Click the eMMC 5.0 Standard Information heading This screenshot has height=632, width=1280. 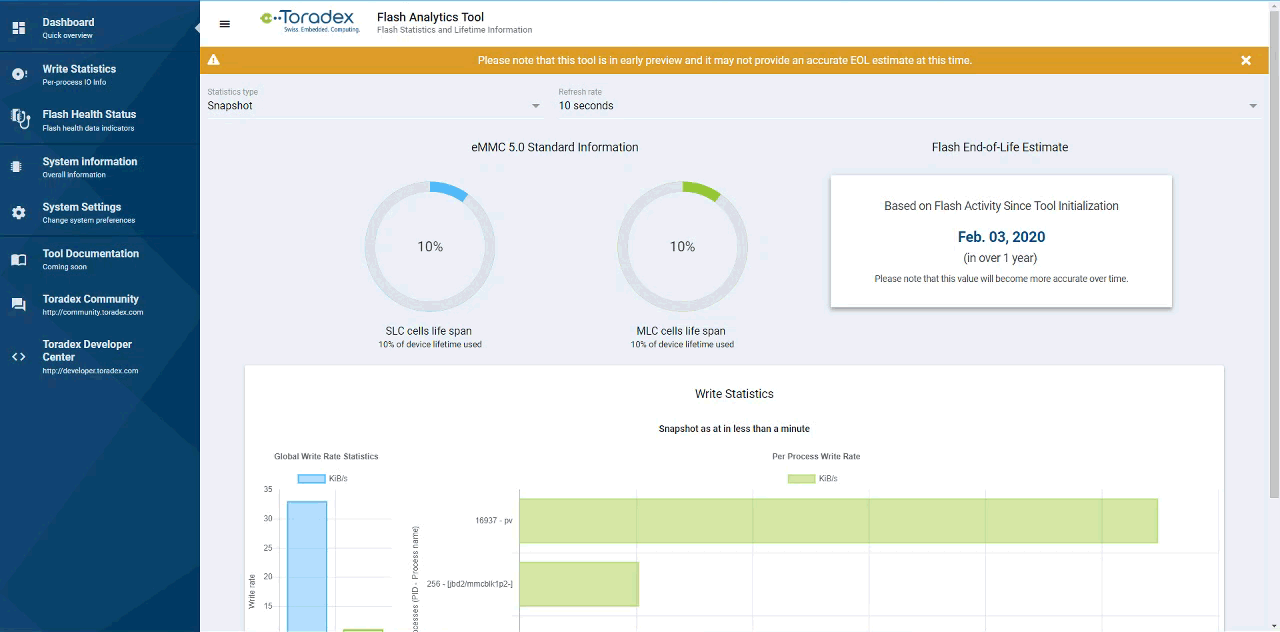555,147
